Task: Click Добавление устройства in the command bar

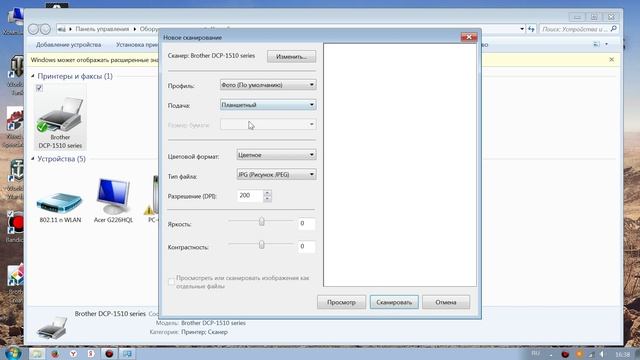Action: [x=69, y=44]
